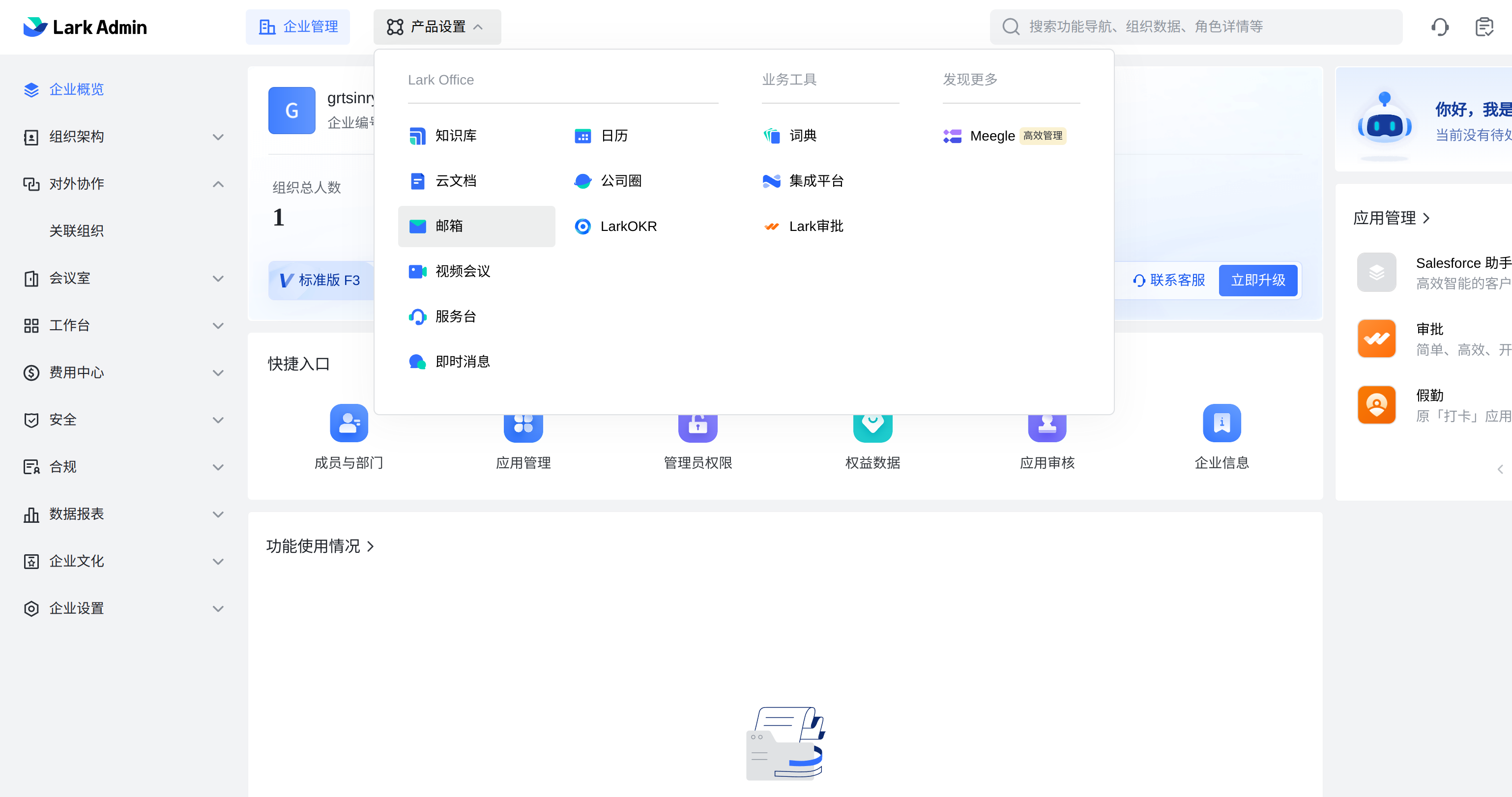1512x797 pixels.
Task: Click the 应用审核 shortcut label
Action: [x=1047, y=463]
